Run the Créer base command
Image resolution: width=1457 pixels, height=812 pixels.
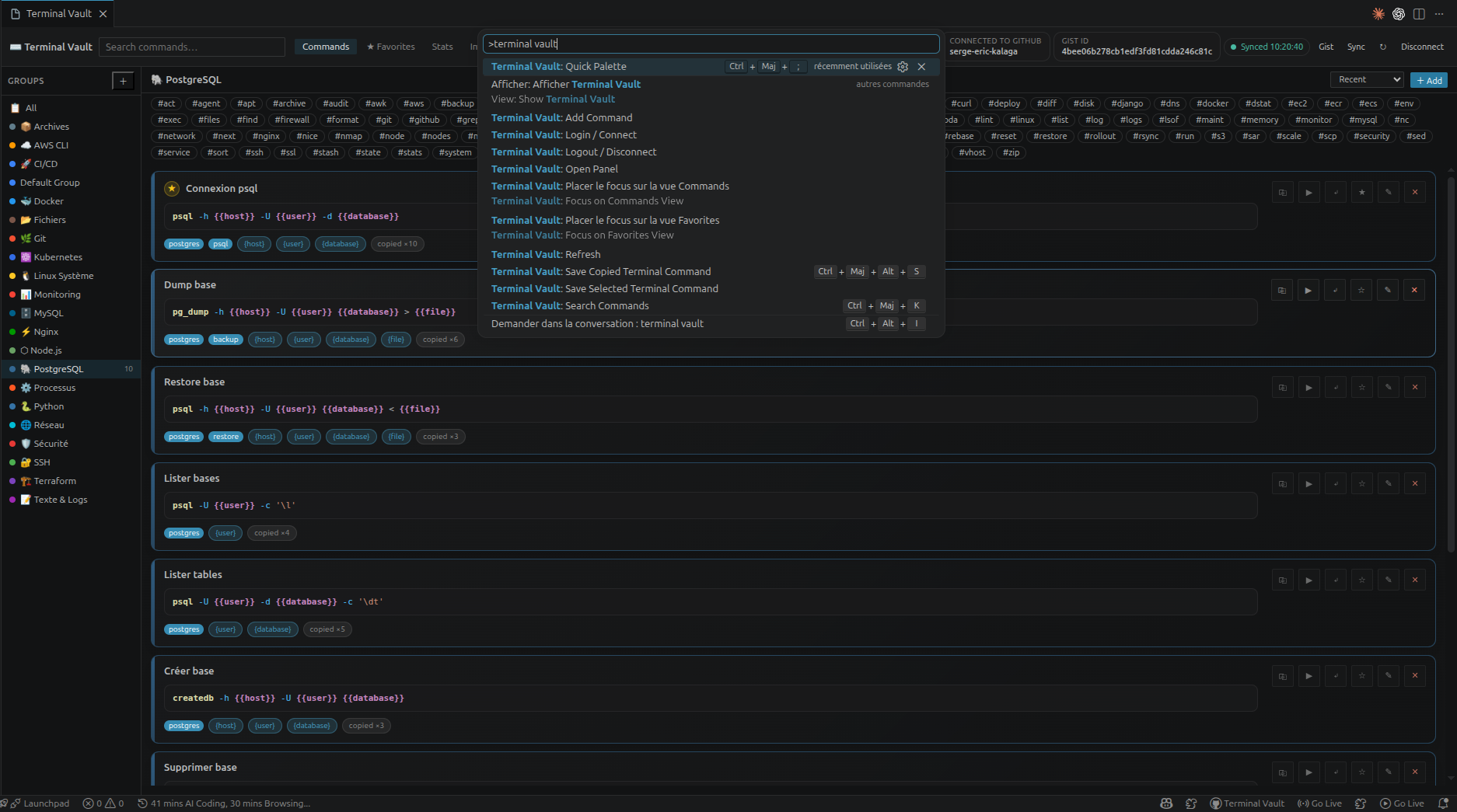tap(1309, 675)
